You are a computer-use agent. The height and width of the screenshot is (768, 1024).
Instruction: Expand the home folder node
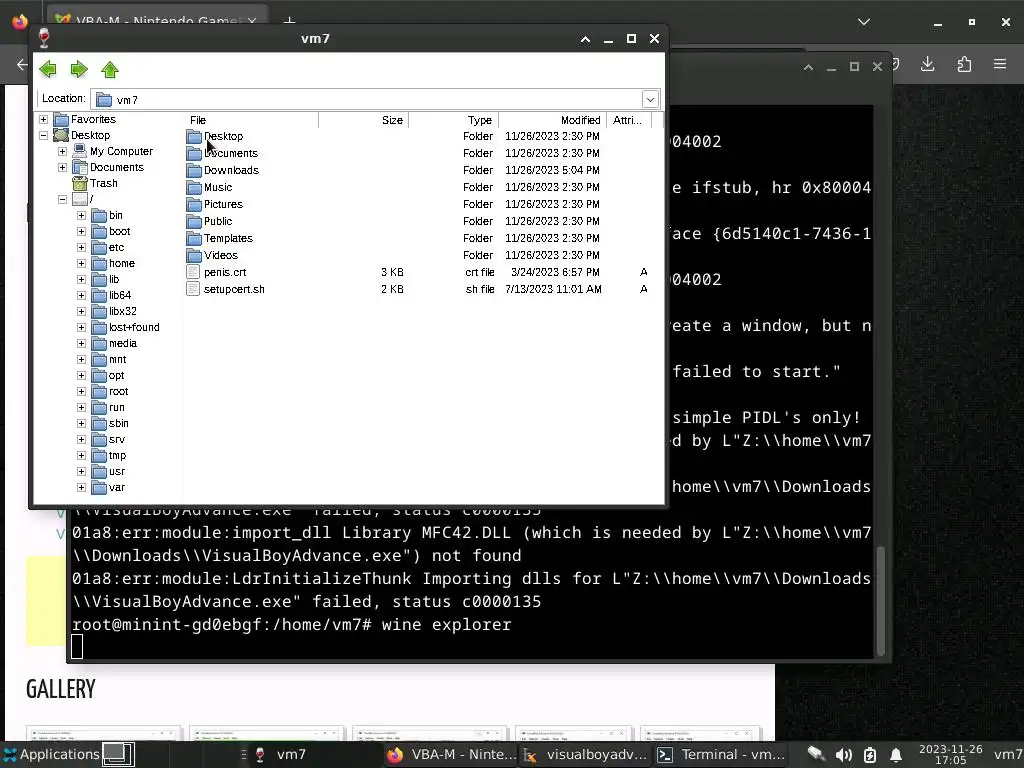(81, 263)
